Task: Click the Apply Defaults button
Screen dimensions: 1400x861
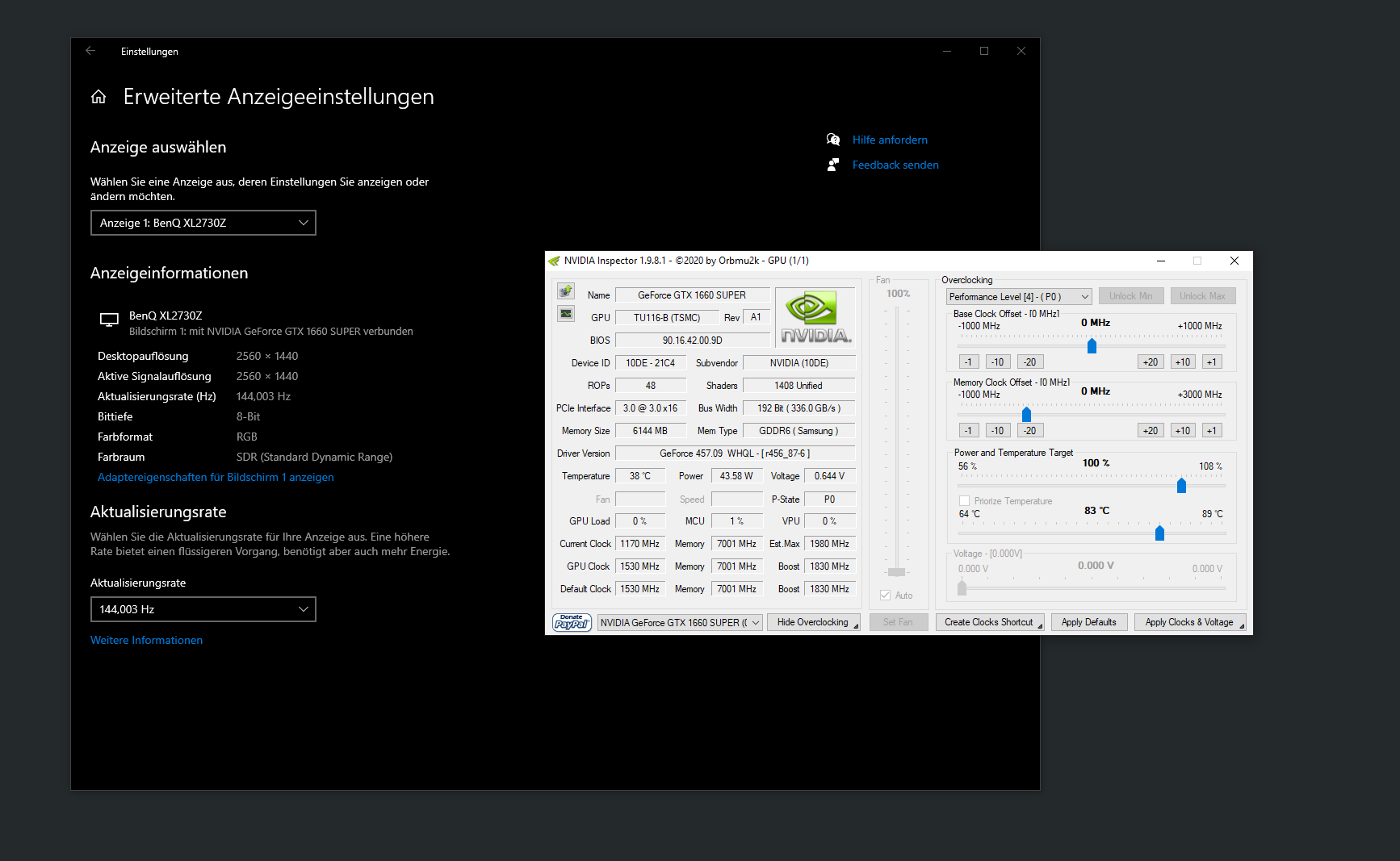Action: coord(1089,622)
